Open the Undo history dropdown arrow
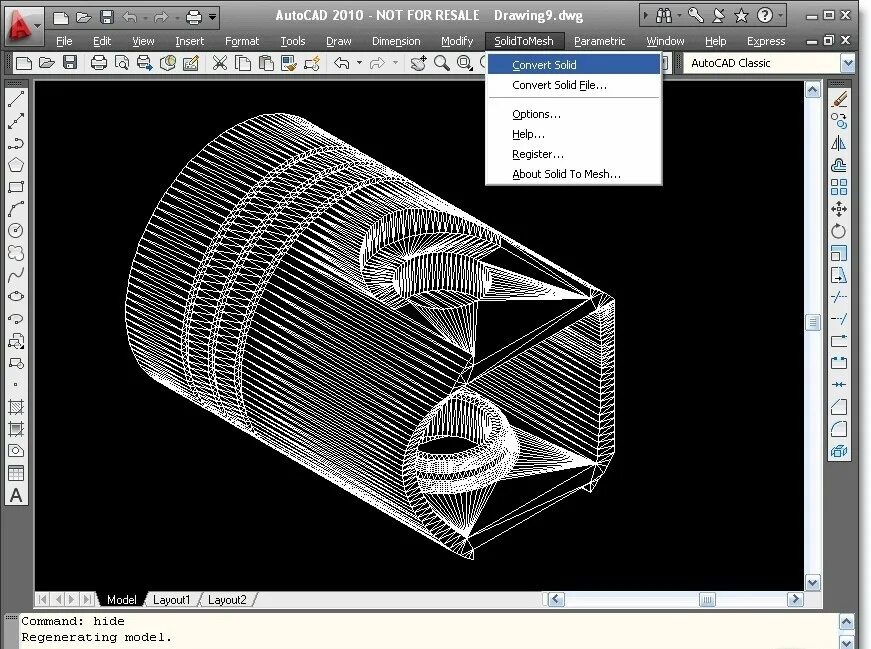The height and width of the screenshot is (649, 871). click(x=359, y=63)
